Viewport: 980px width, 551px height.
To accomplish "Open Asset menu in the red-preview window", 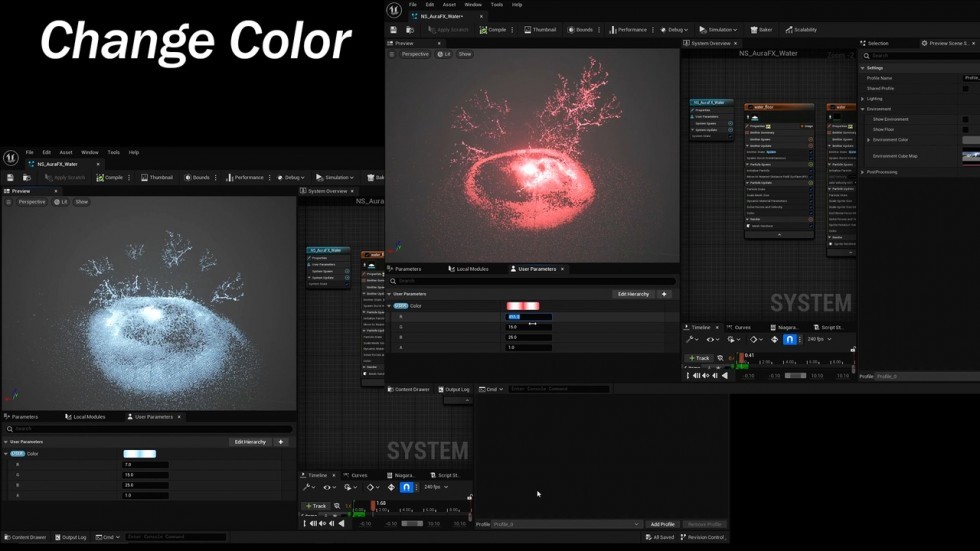I will 449,4.
